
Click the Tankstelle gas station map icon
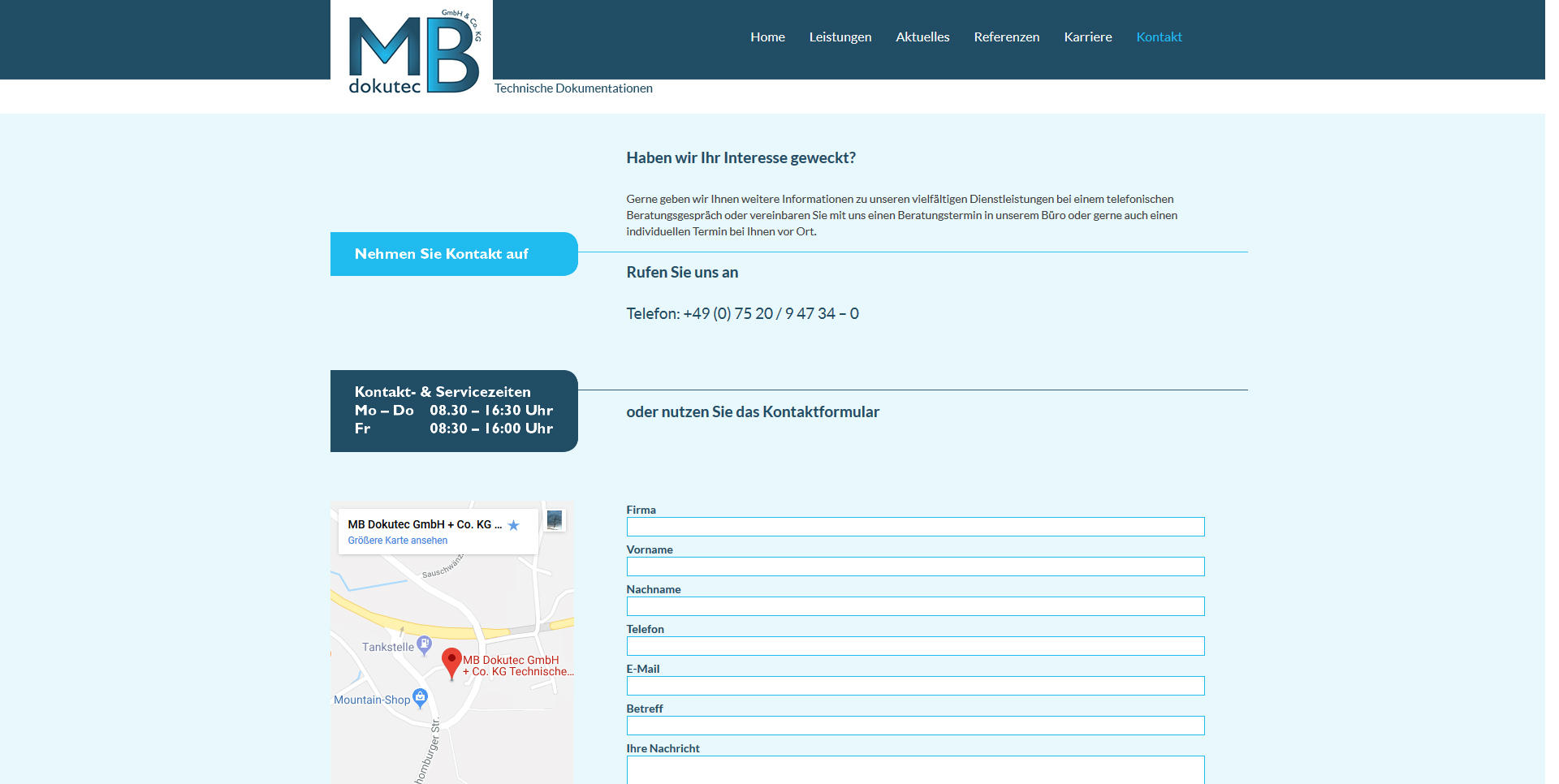(424, 645)
